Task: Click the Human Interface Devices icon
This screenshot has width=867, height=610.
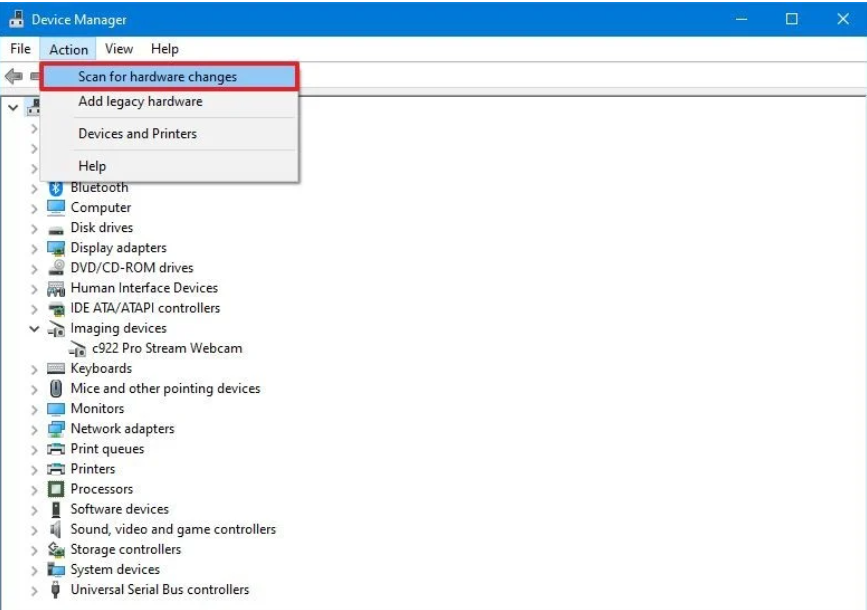Action: [x=56, y=288]
